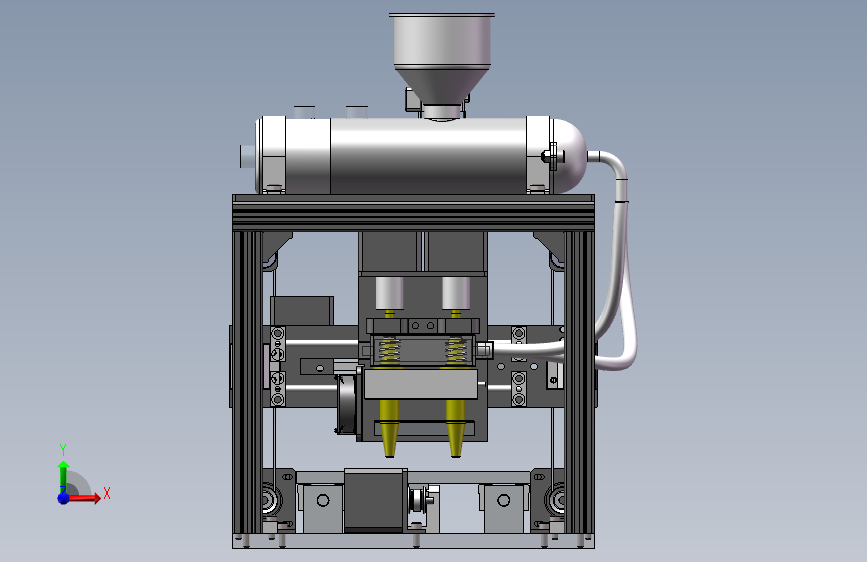Select the round fan housing left of nozzle block

coord(347,405)
